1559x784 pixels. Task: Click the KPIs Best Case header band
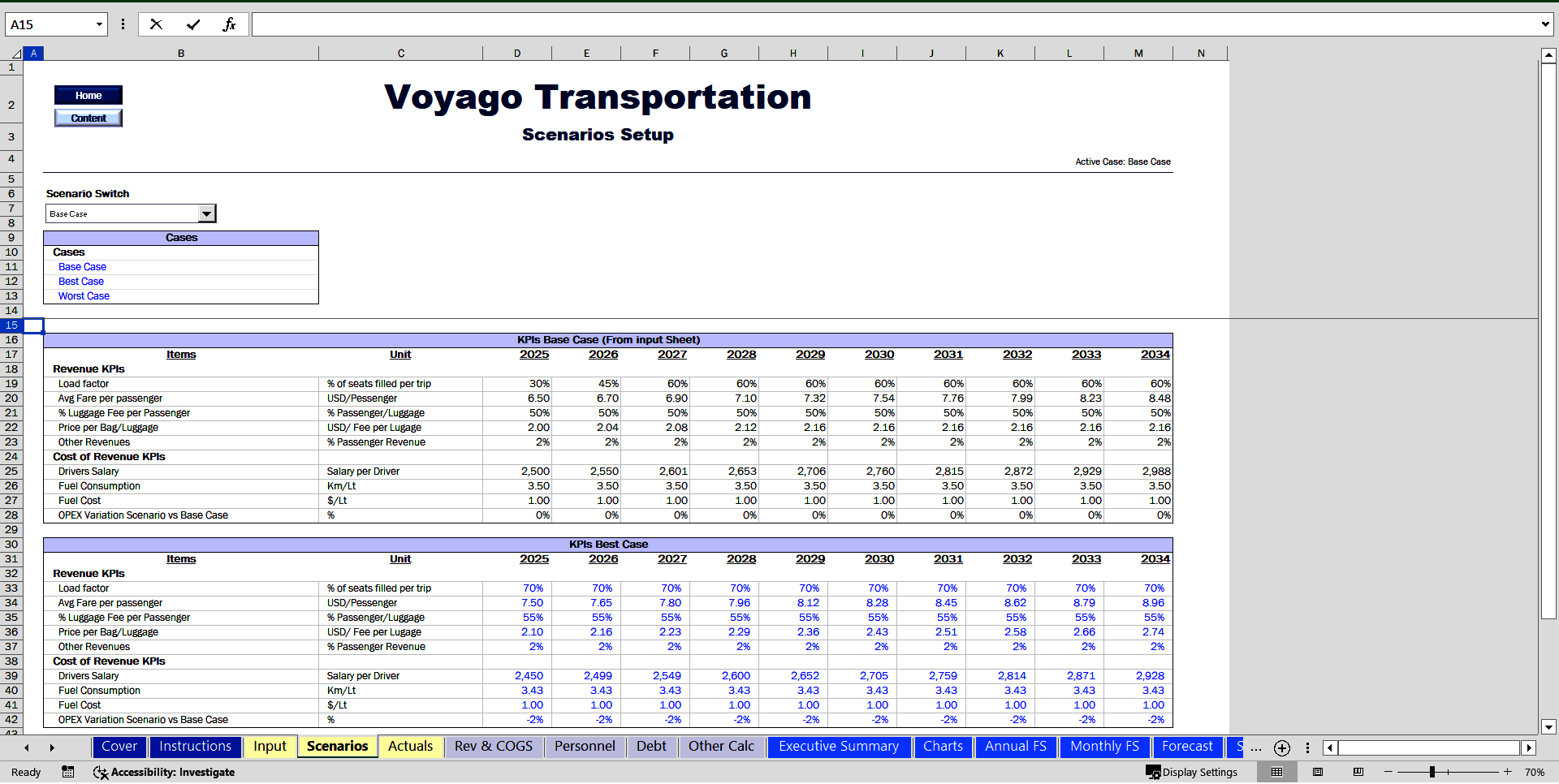[608, 545]
